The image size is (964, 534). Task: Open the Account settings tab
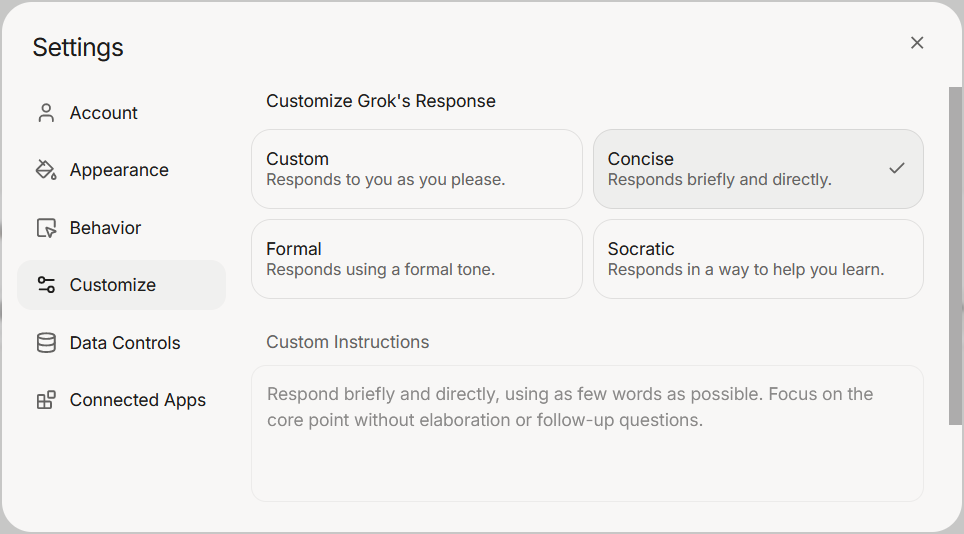point(104,113)
